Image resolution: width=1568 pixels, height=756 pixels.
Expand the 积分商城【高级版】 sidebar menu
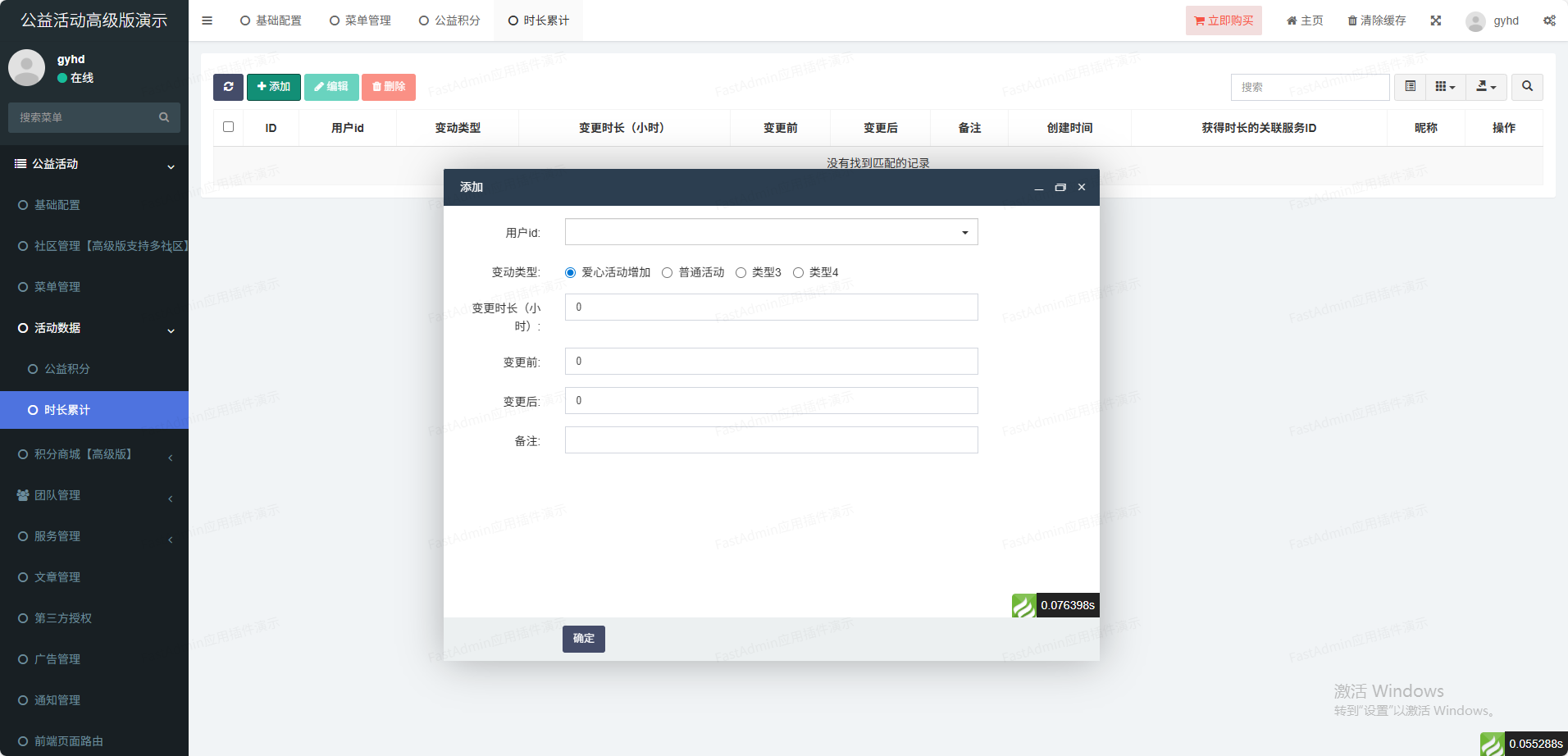94,454
